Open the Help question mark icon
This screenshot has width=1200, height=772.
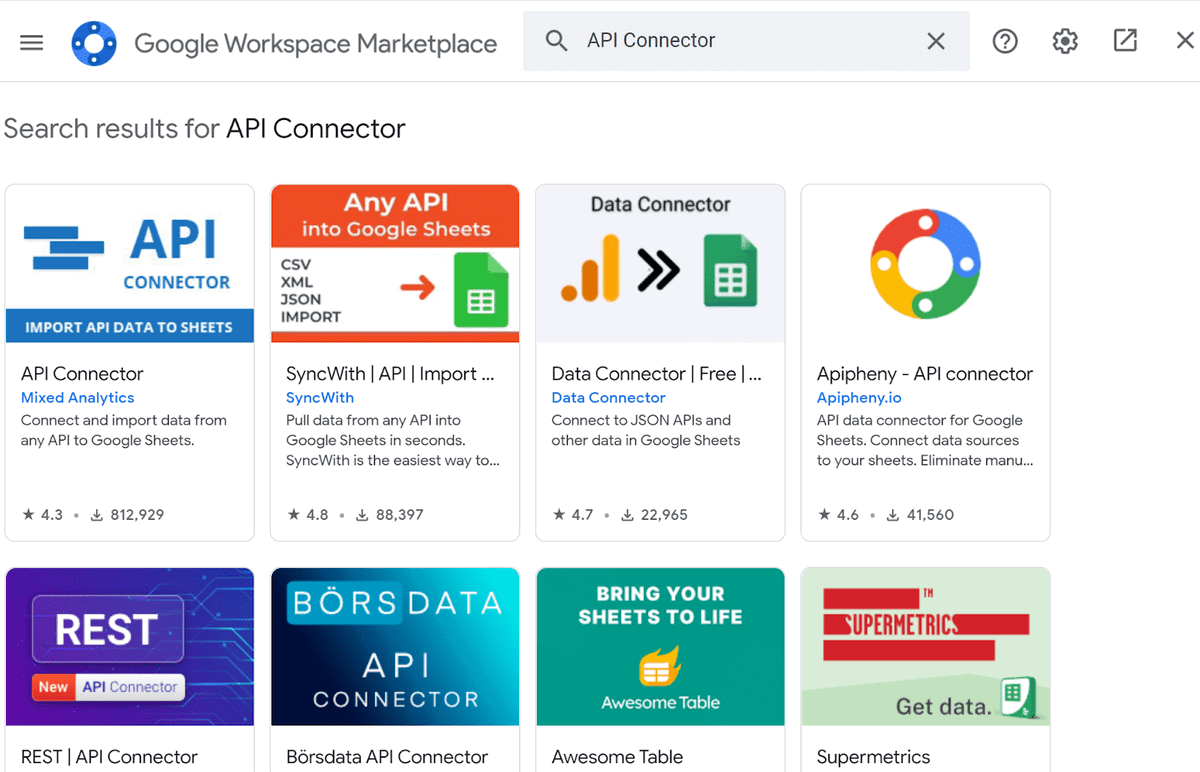pyautogui.click(x=1005, y=41)
